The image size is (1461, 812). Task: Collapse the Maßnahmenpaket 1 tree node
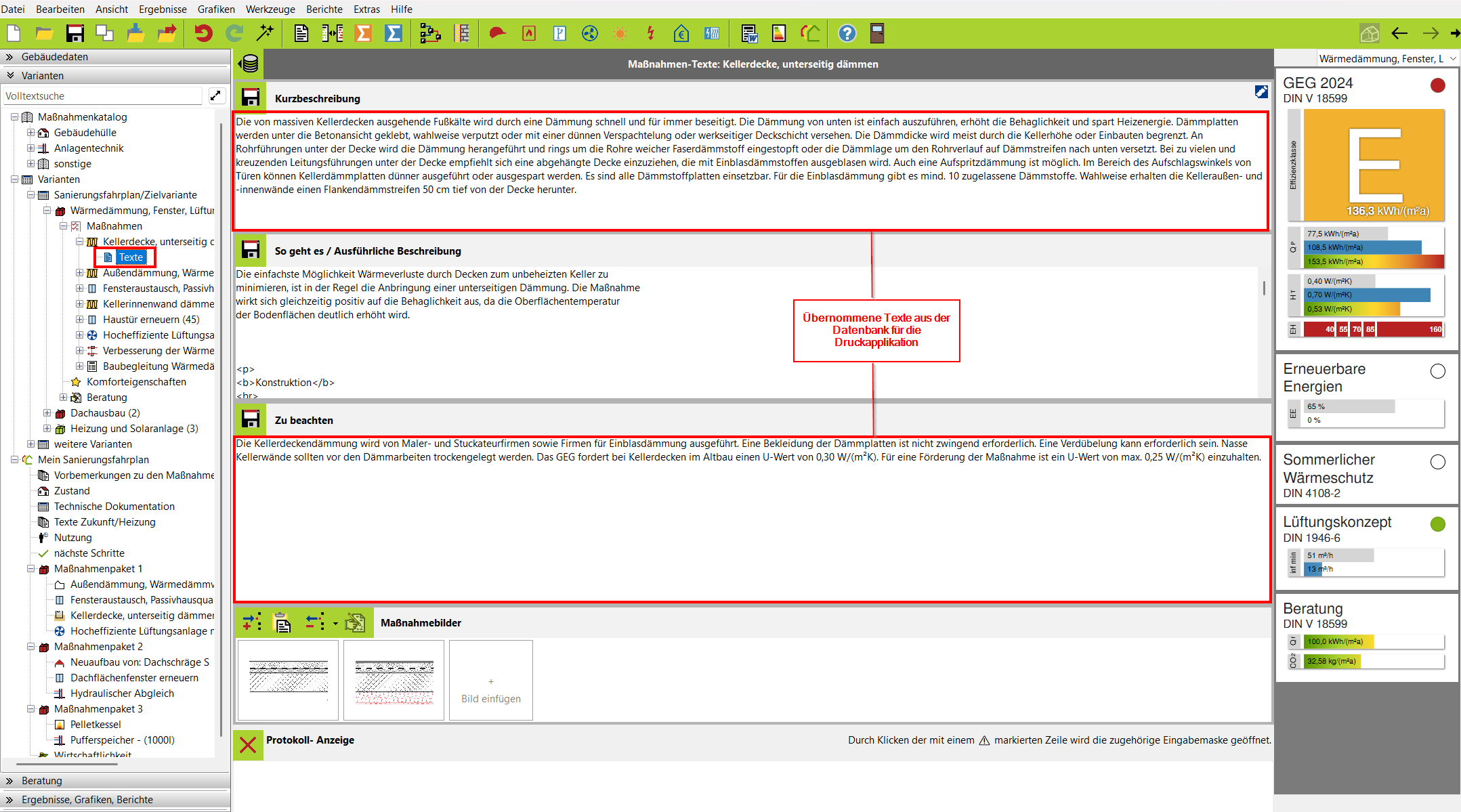[x=30, y=569]
